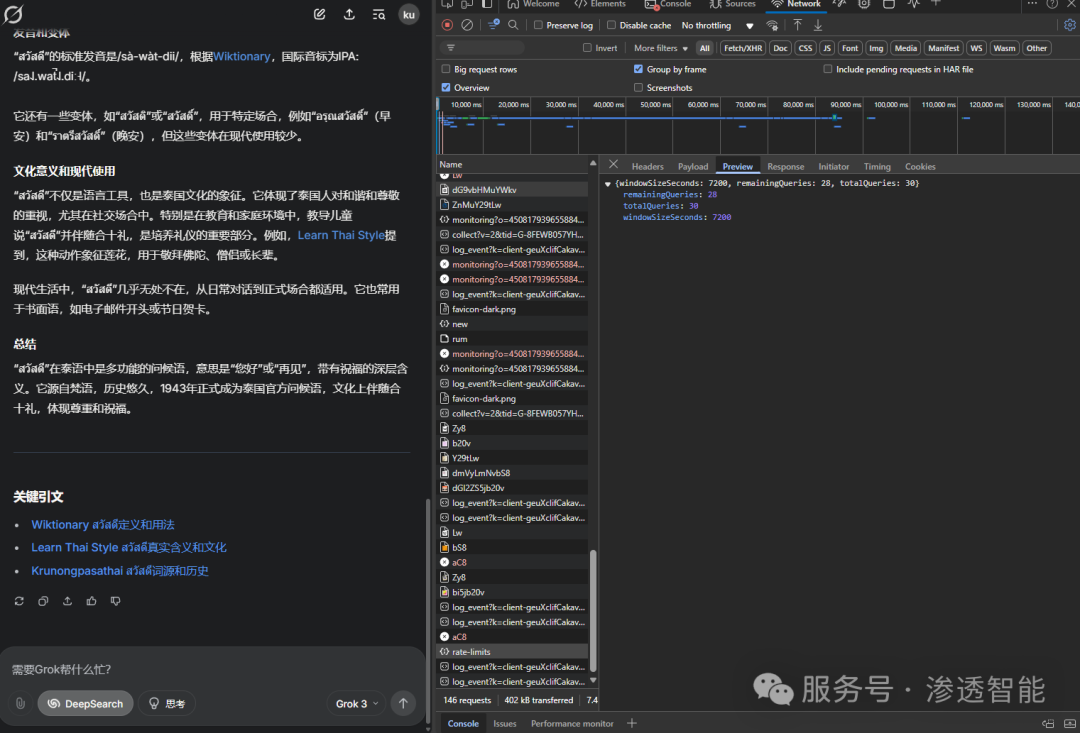Screen dimensions: 1080x733
Task: Send the message with the arrow button
Action: point(404,703)
